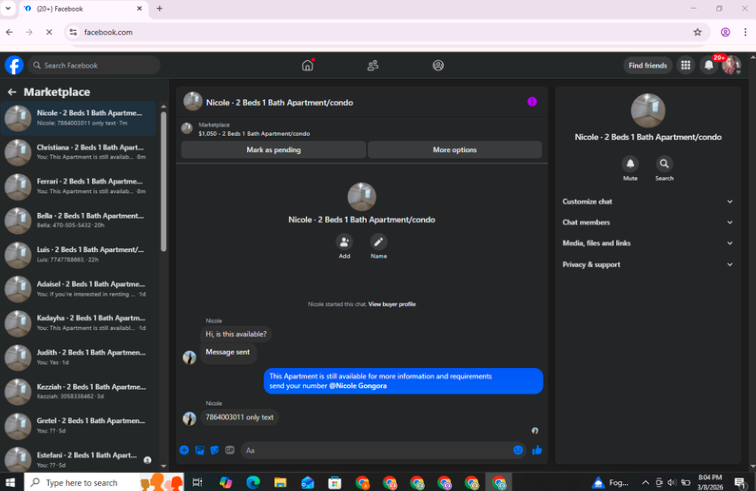Open the $1,050 Marketplace listing link
The height and width of the screenshot is (491, 756).
254,134
